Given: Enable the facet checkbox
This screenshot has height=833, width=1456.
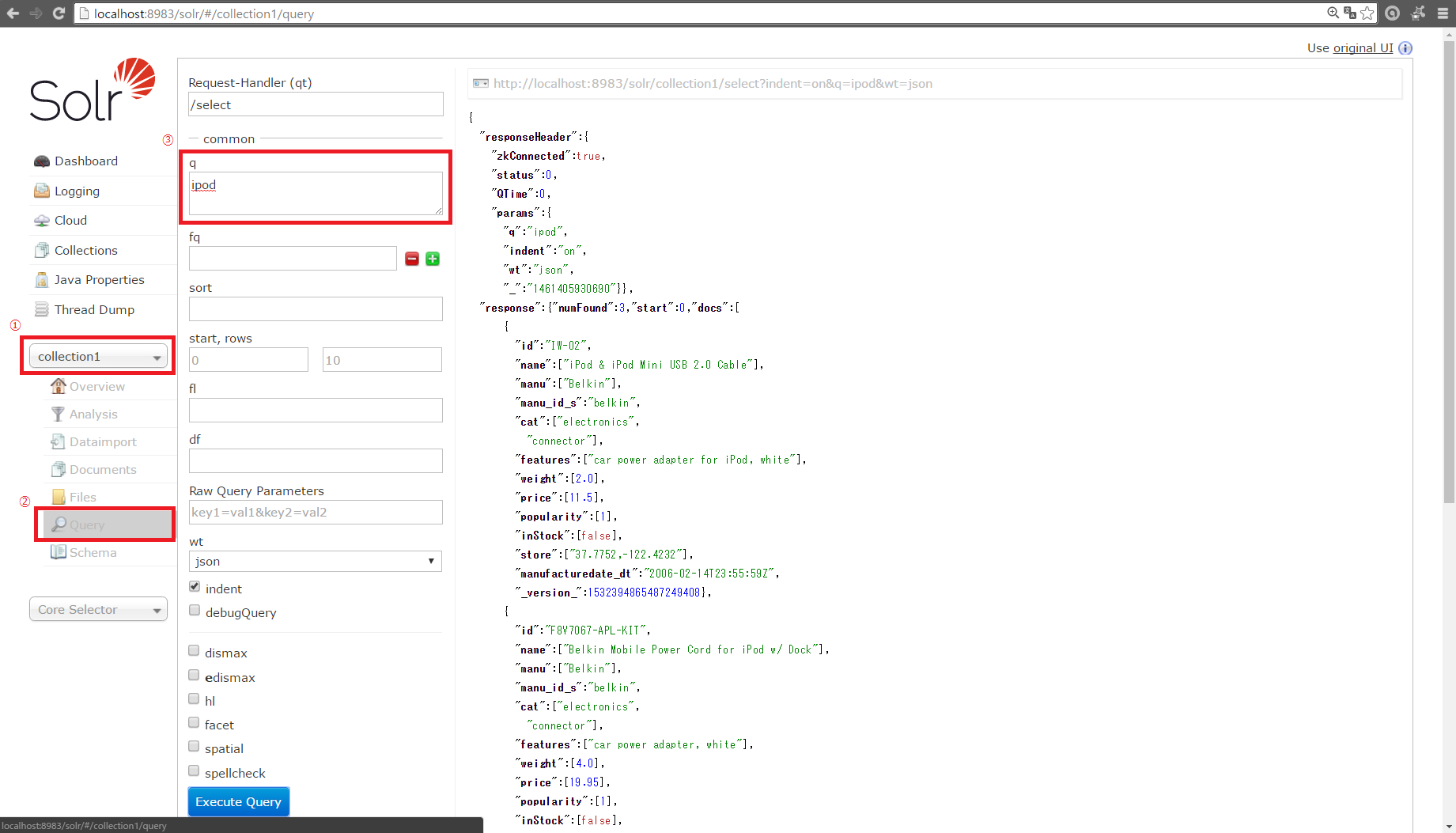Looking at the screenshot, I should pyautogui.click(x=194, y=723).
